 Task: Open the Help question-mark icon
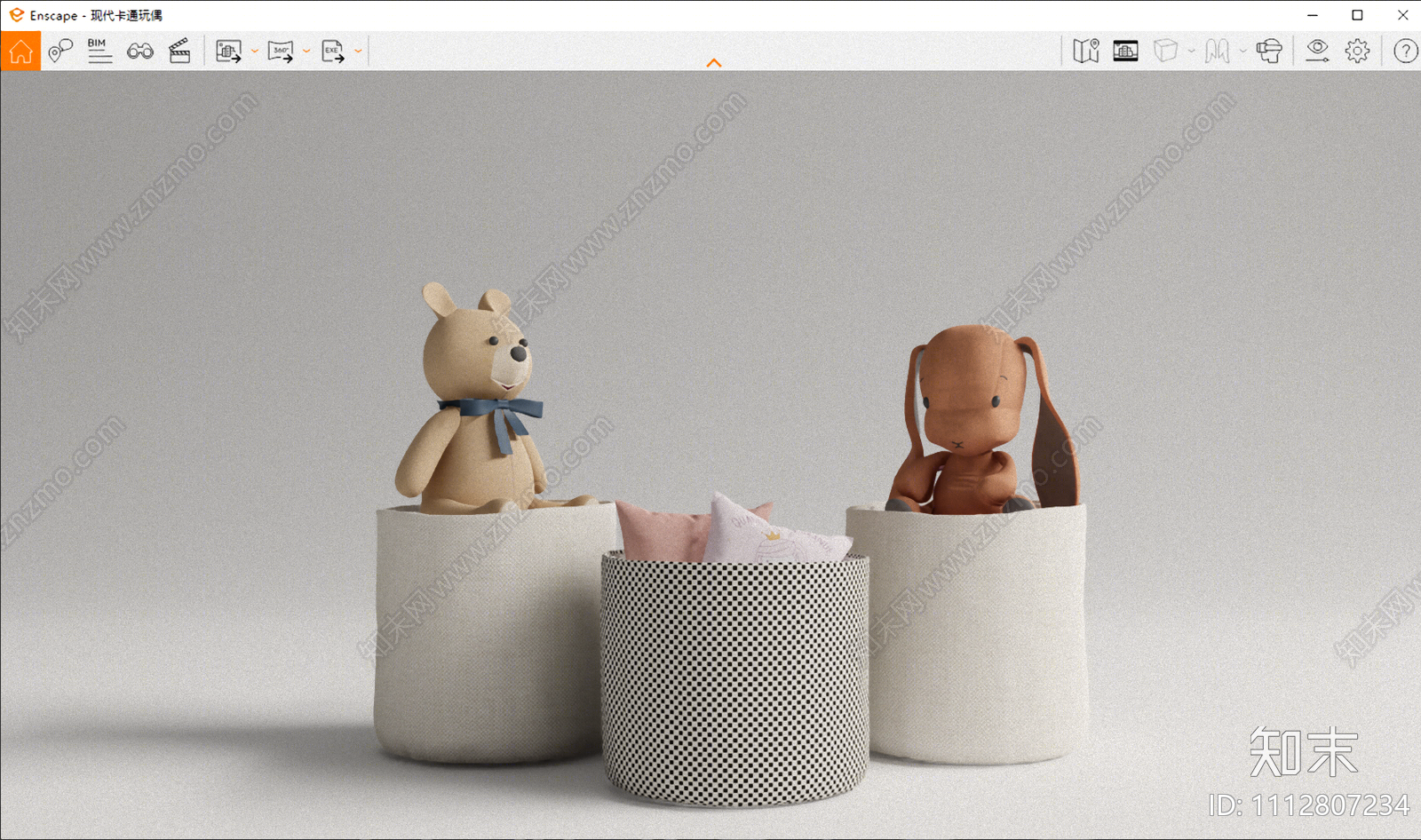(x=1405, y=52)
